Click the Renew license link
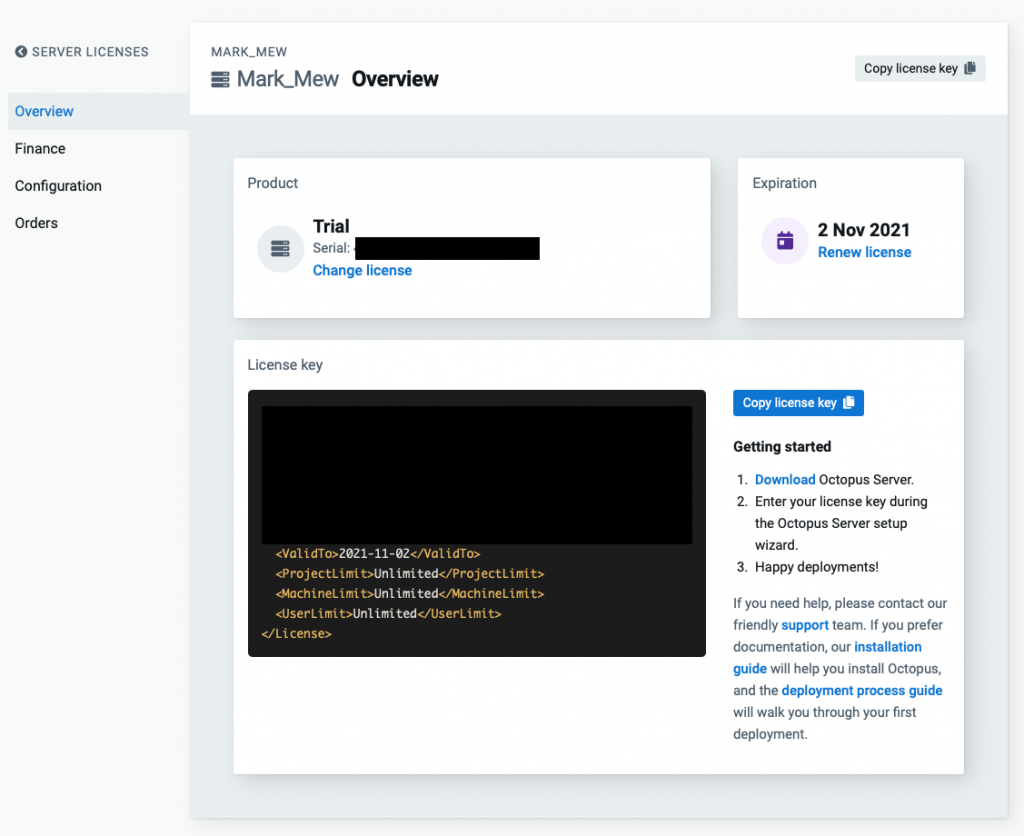The image size is (1024, 836). pyautogui.click(x=864, y=252)
